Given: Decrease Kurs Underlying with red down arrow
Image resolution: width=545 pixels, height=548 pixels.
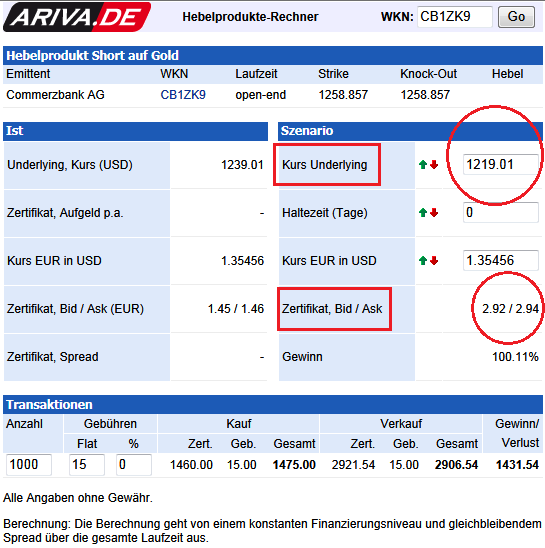Looking at the screenshot, I should (x=434, y=165).
